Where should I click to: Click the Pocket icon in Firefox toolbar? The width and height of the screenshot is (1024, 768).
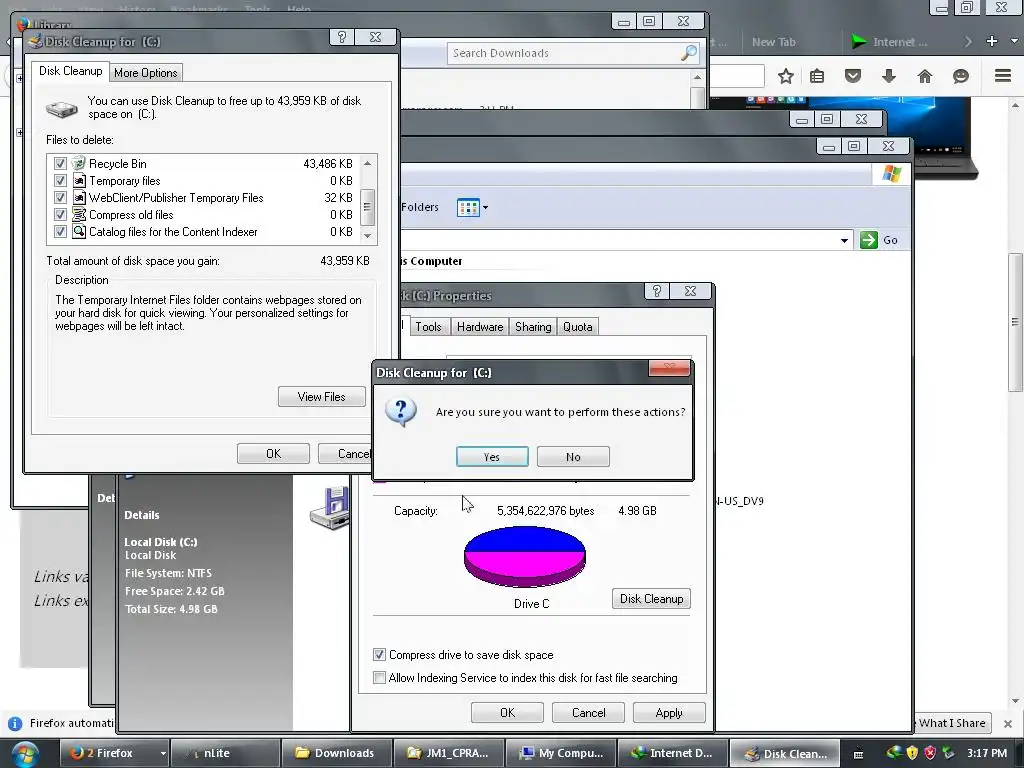(853, 76)
